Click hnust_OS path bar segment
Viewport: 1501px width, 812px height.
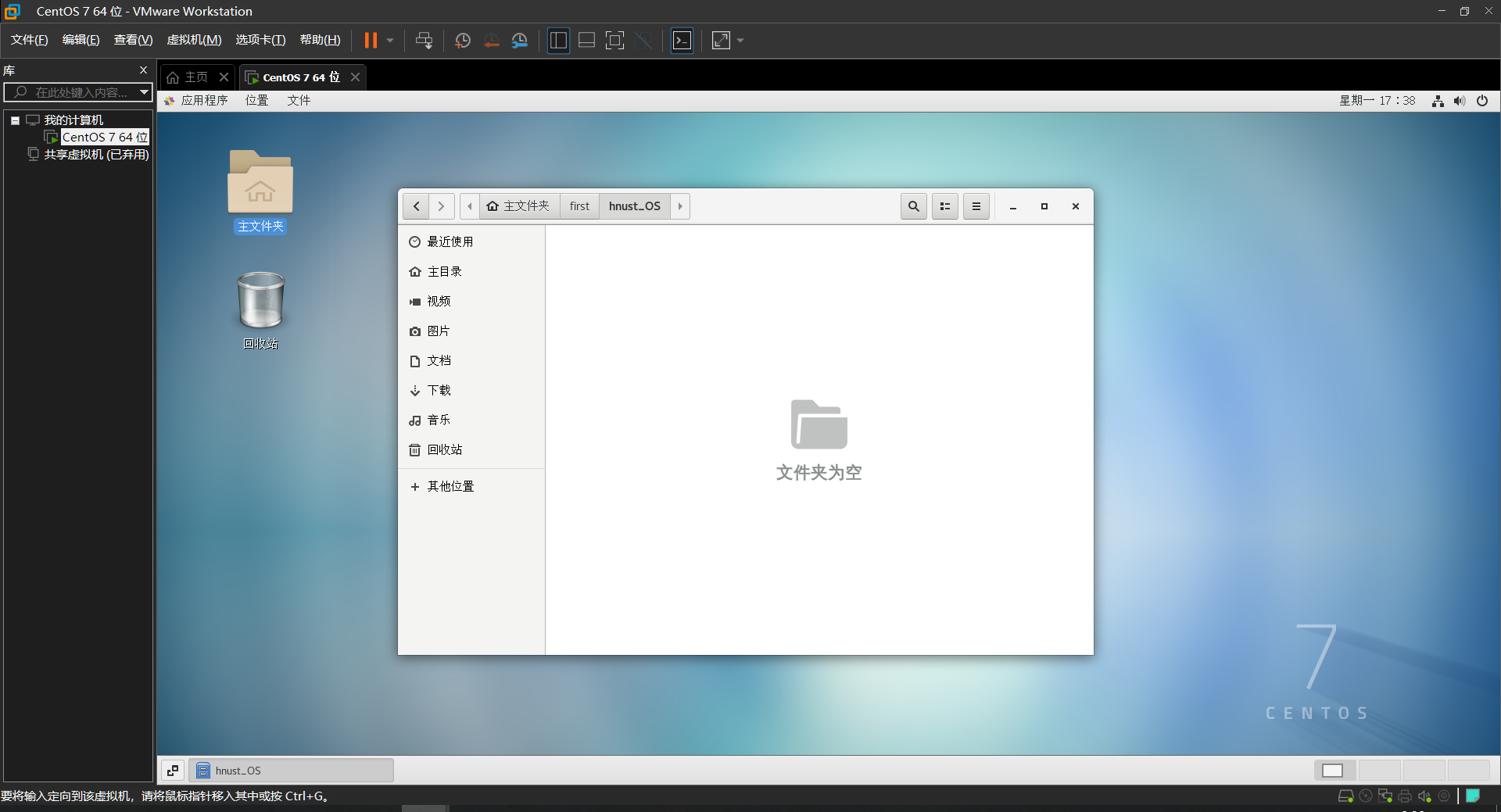click(x=635, y=206)
